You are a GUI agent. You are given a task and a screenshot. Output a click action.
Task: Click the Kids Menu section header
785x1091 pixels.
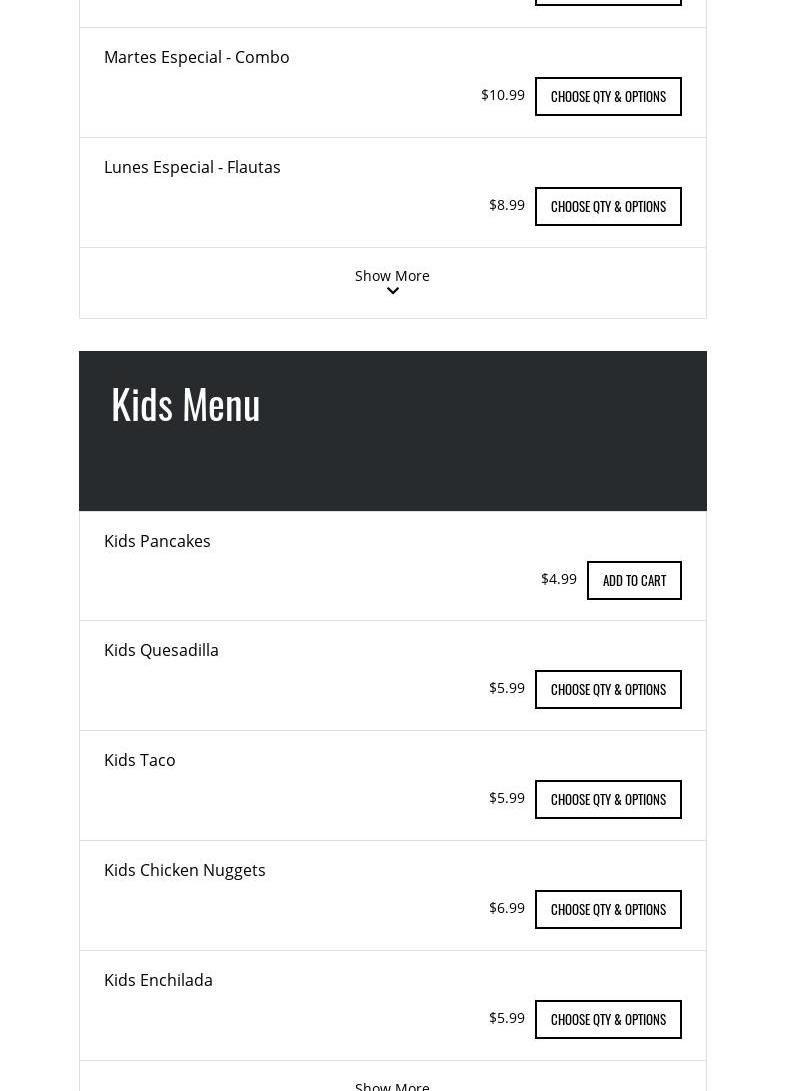point(186,404)
